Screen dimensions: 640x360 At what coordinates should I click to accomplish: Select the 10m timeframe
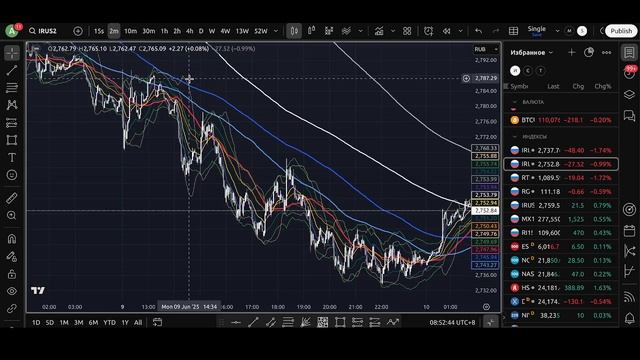click(130, 31)
